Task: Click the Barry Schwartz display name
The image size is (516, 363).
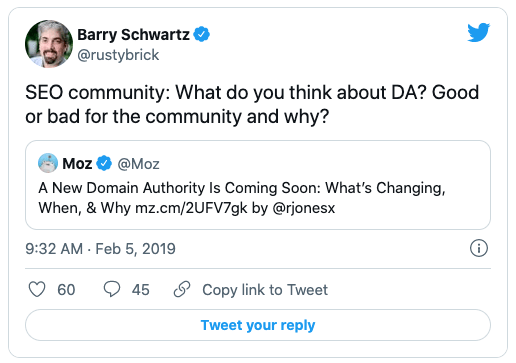Action: [133, 35]
